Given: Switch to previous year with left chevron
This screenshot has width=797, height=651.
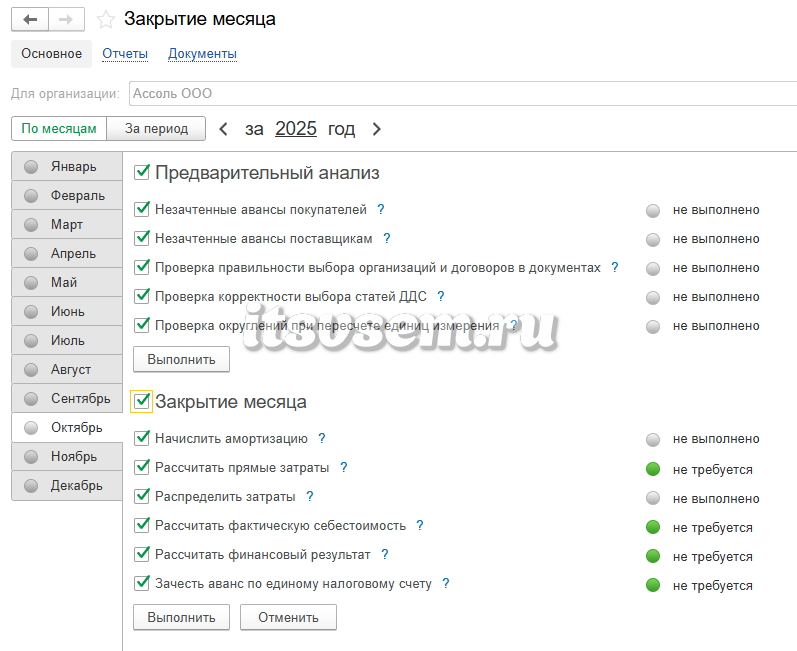Looking at the screenshot, I should pyautogui.click(x=223, y=129).
